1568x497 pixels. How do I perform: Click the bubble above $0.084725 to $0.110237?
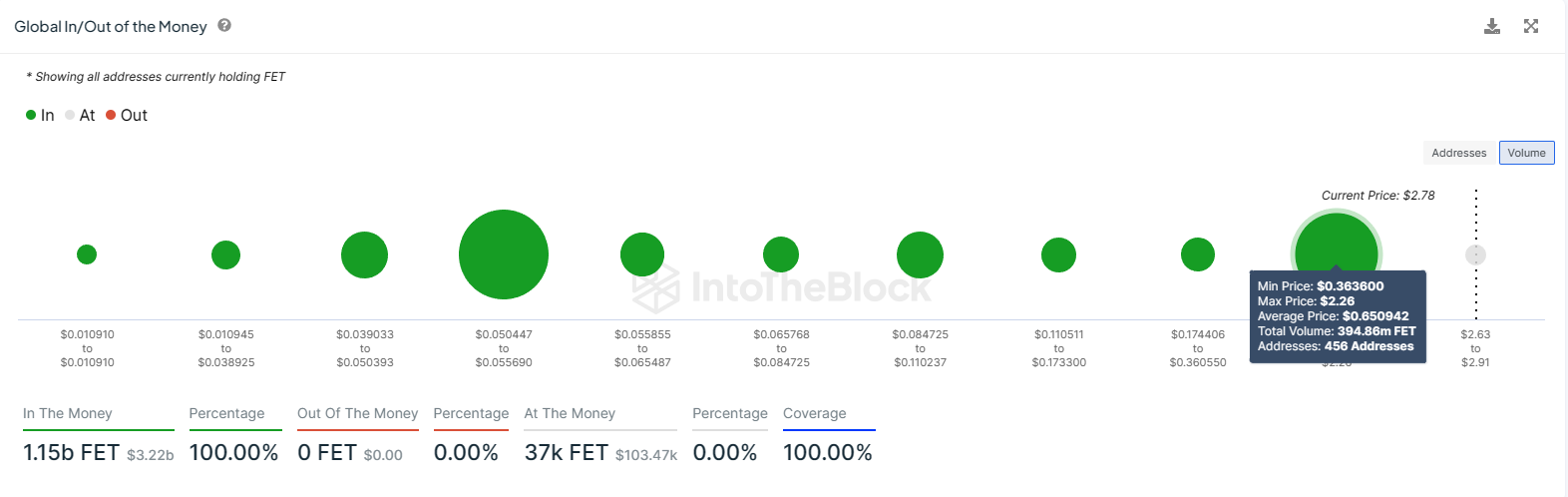tap(920, 254)
